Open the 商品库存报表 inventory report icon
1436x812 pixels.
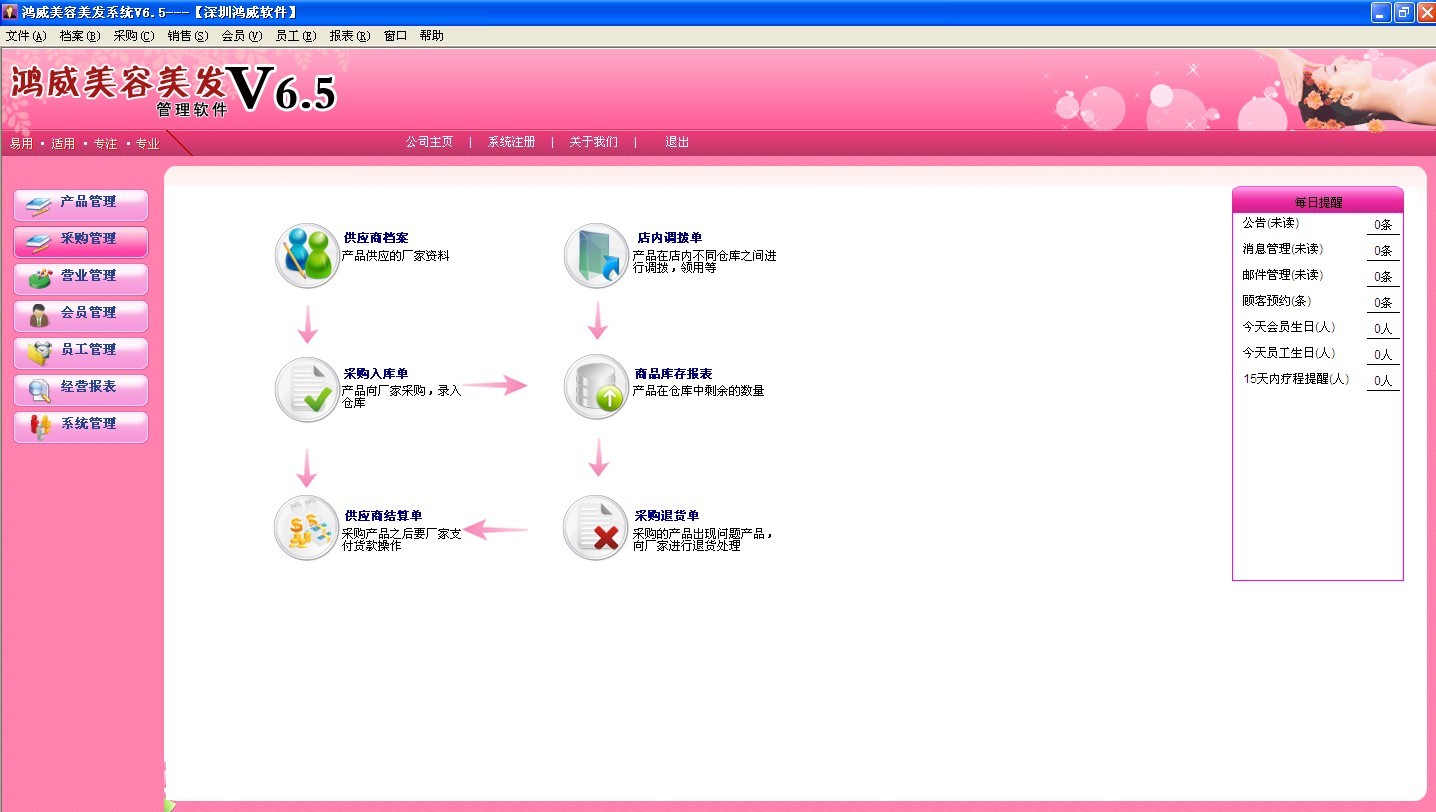coord(597,387)
